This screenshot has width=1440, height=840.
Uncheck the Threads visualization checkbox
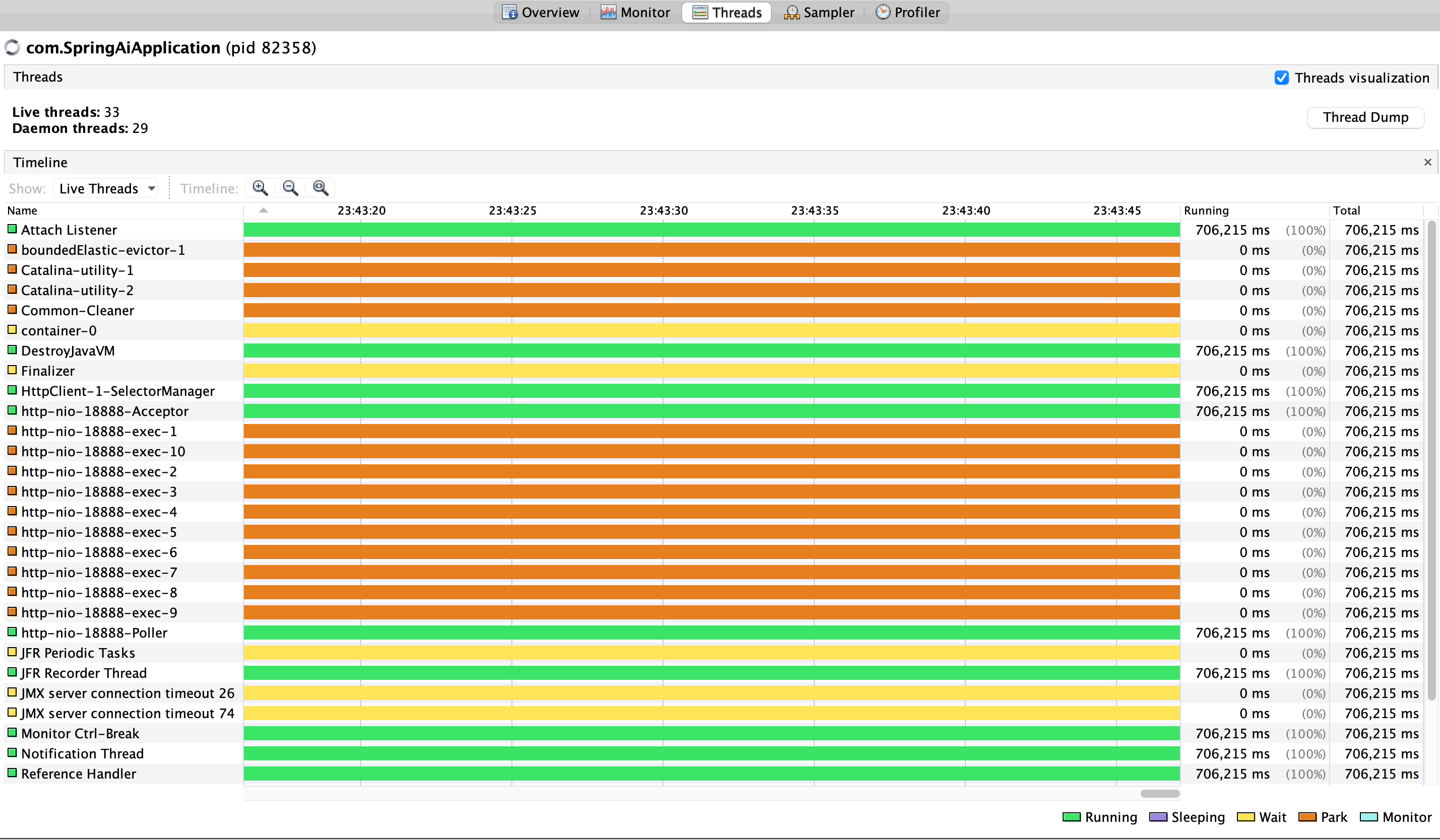pyautogui.click(x=1282, y=78)
